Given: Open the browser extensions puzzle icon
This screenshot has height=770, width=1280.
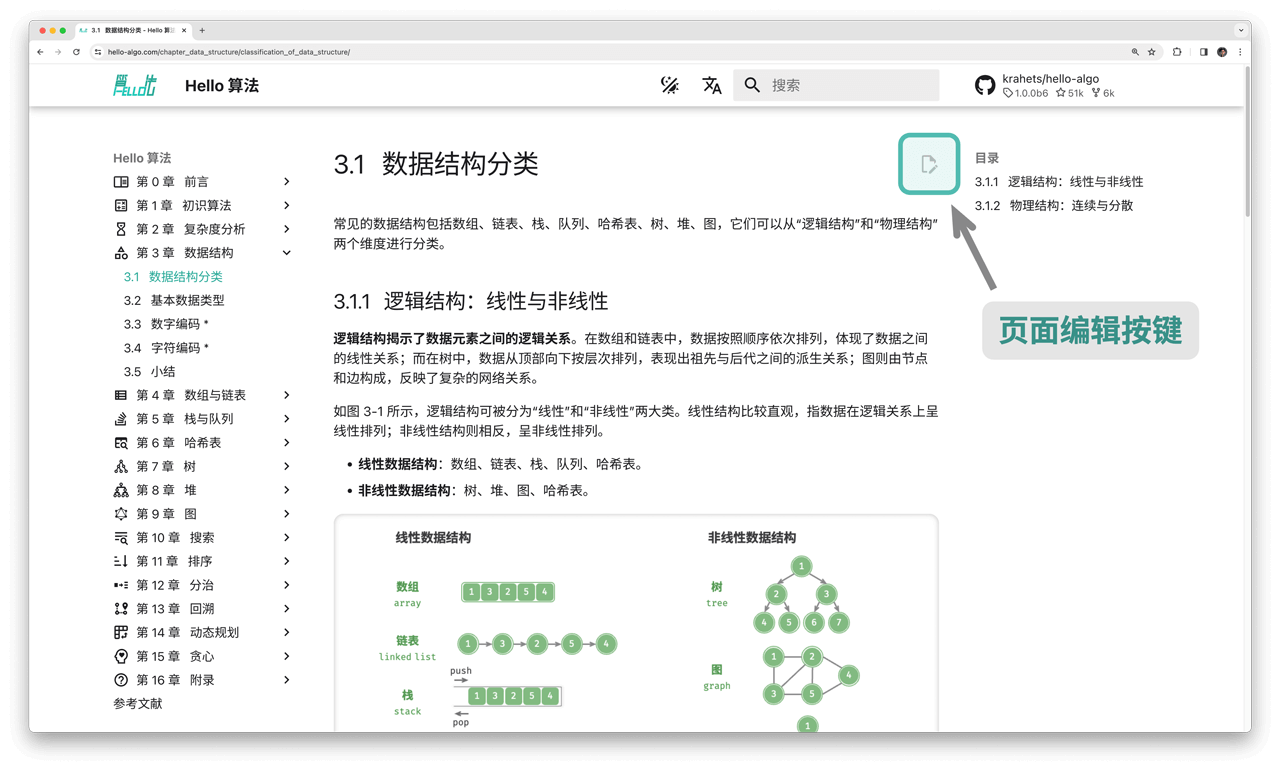Looking at the screenshot, I should click(x=1177, y=52).
